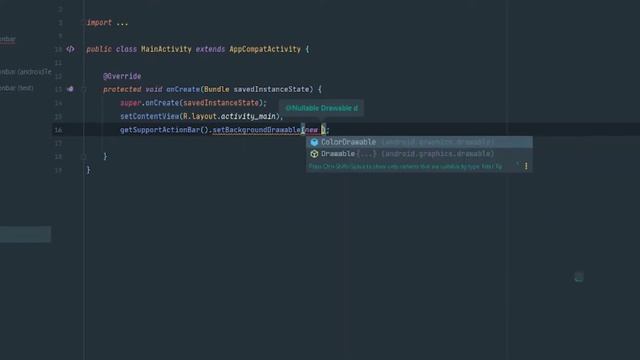Click the onCreate method name in its declaration
Viewport: 640px width, 360px height.
pyautogui.click(x=183, y=89)
